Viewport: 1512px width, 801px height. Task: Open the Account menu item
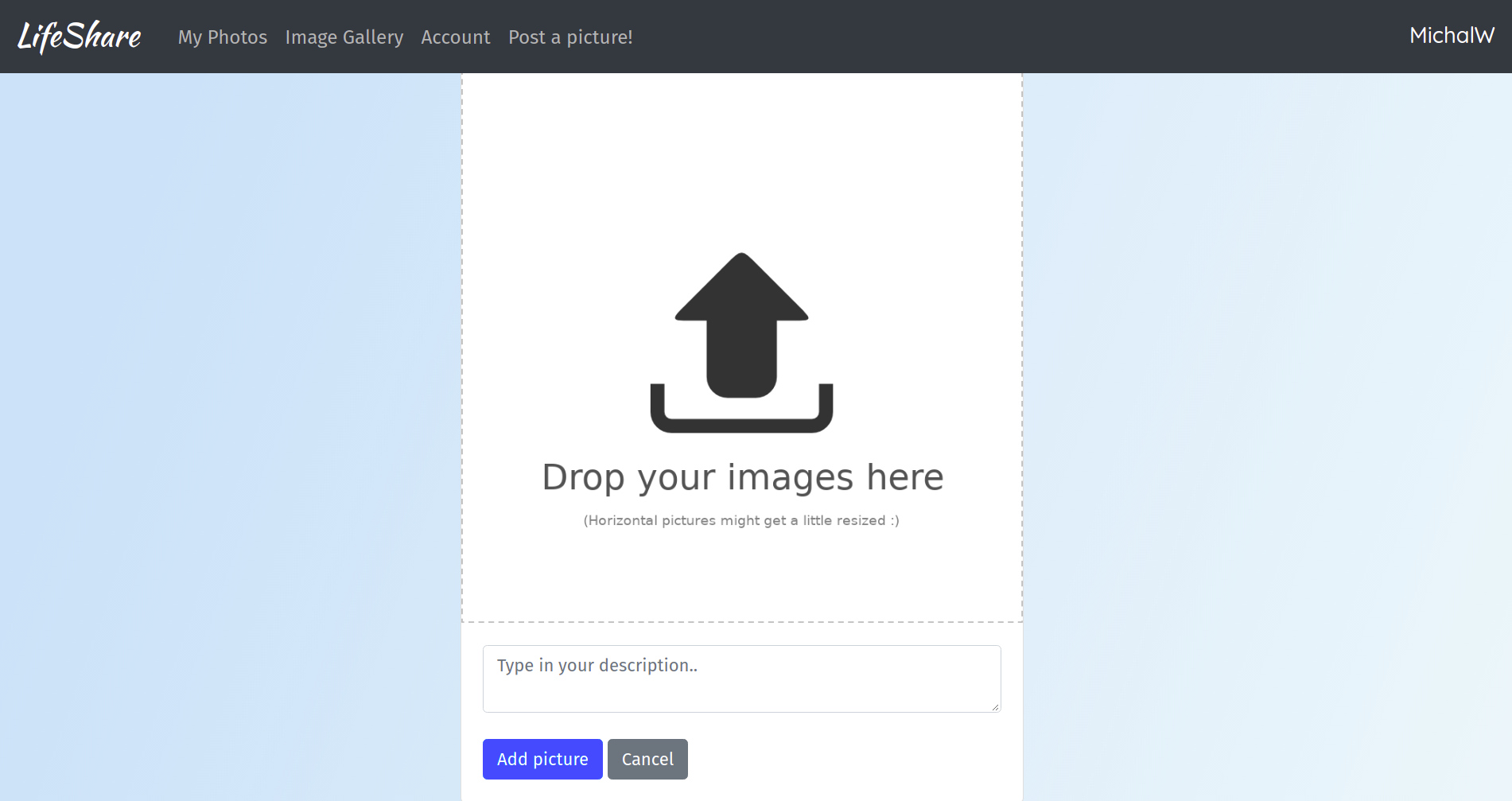click(456, 37)
